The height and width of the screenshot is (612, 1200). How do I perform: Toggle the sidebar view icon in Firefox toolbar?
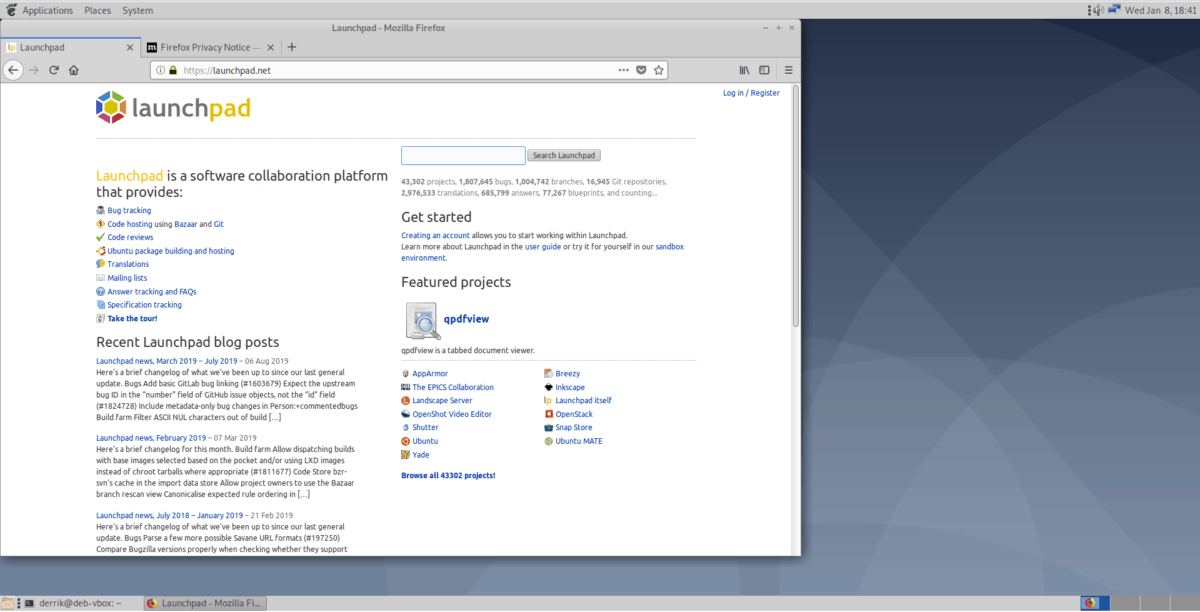point(765,70)
